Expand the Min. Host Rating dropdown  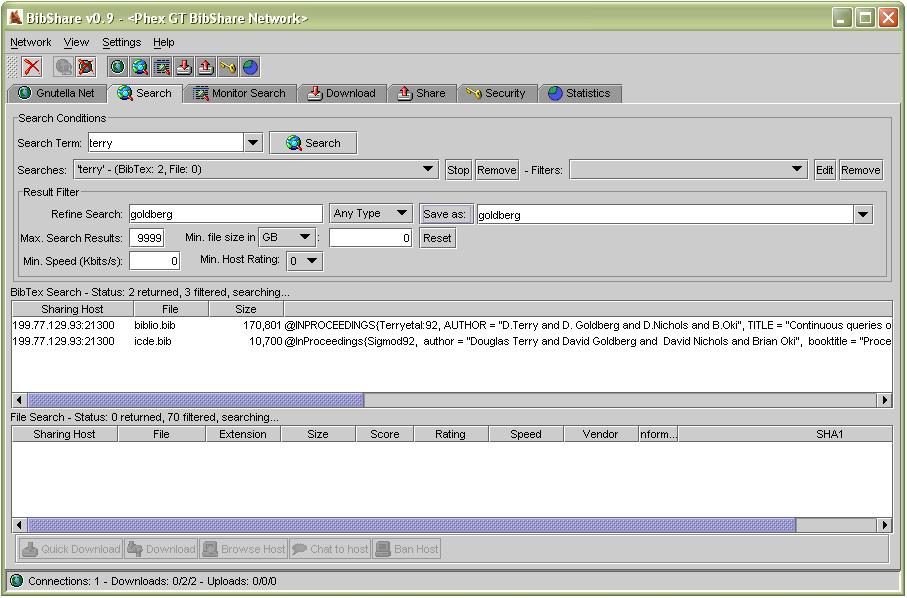(x=305, y=261)
